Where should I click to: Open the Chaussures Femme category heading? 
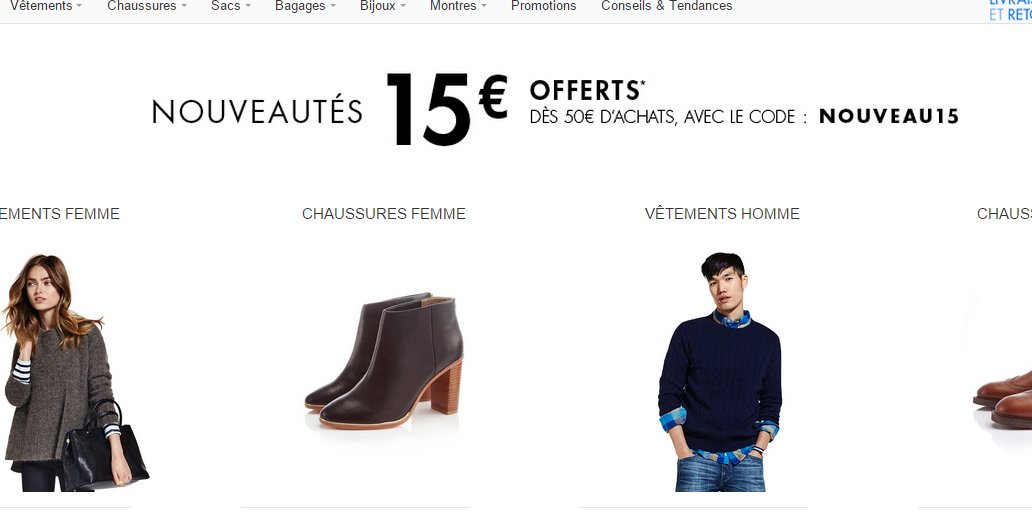point(384,213)
